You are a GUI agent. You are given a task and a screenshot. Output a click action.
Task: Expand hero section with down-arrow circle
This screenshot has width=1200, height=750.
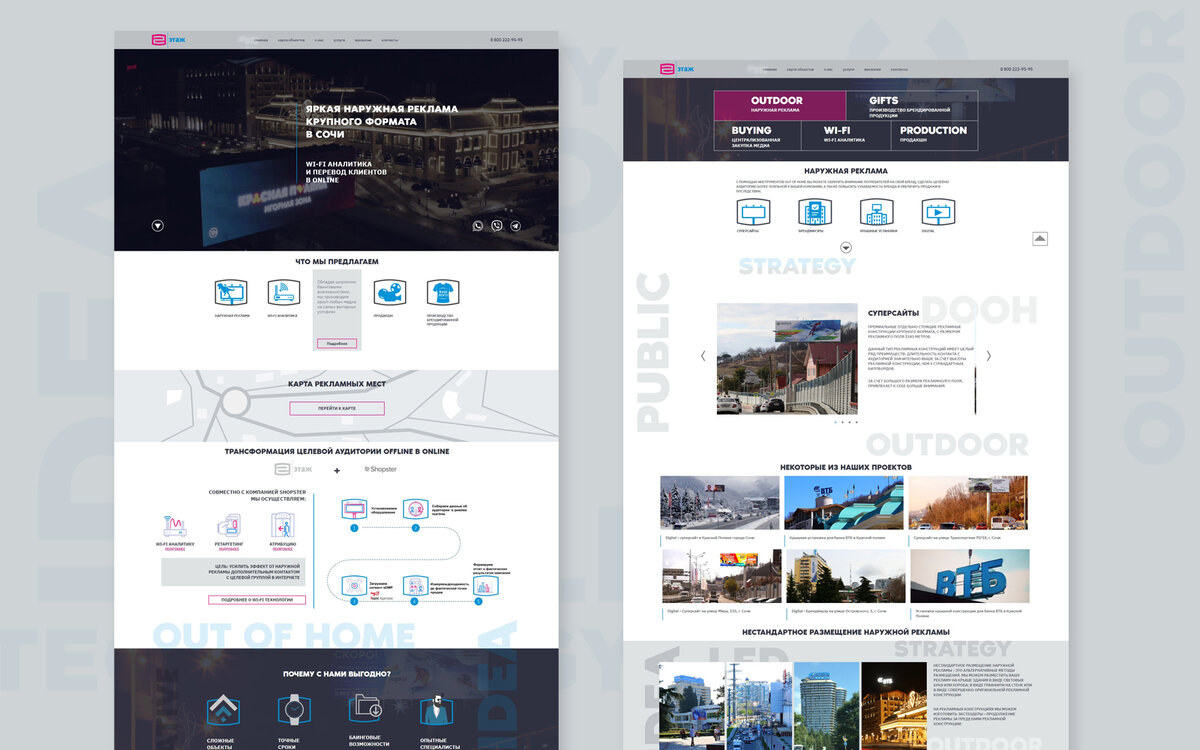point(157,226)
